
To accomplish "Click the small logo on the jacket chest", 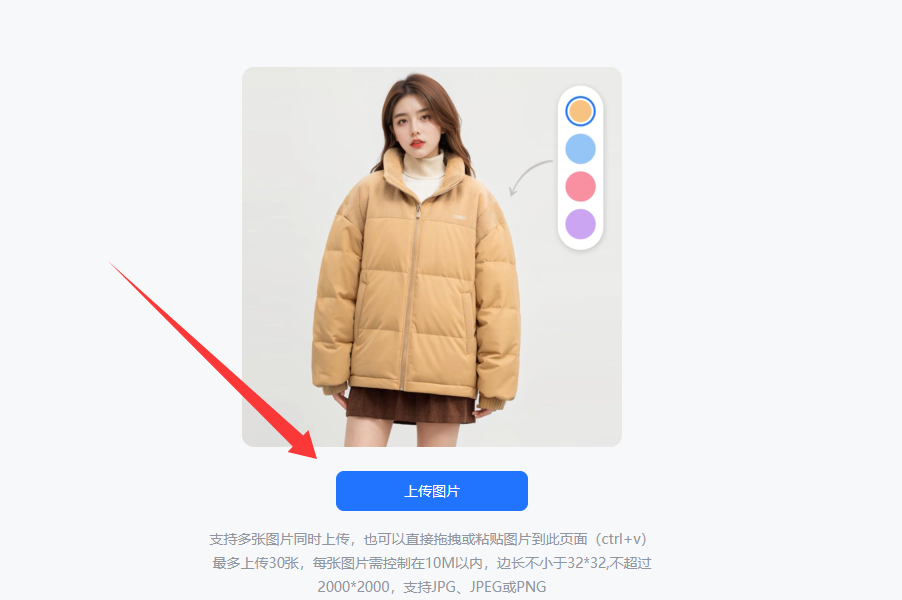I will pos(459,217).
